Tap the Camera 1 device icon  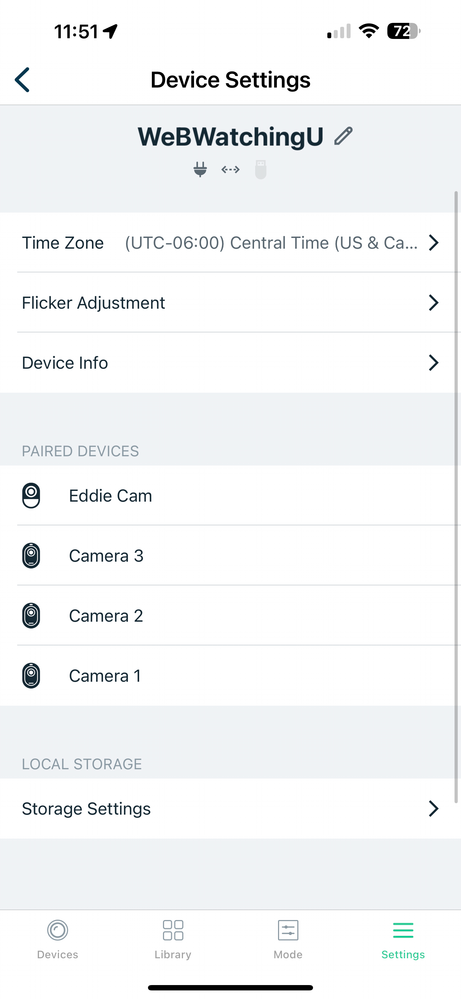pos(31,675)
